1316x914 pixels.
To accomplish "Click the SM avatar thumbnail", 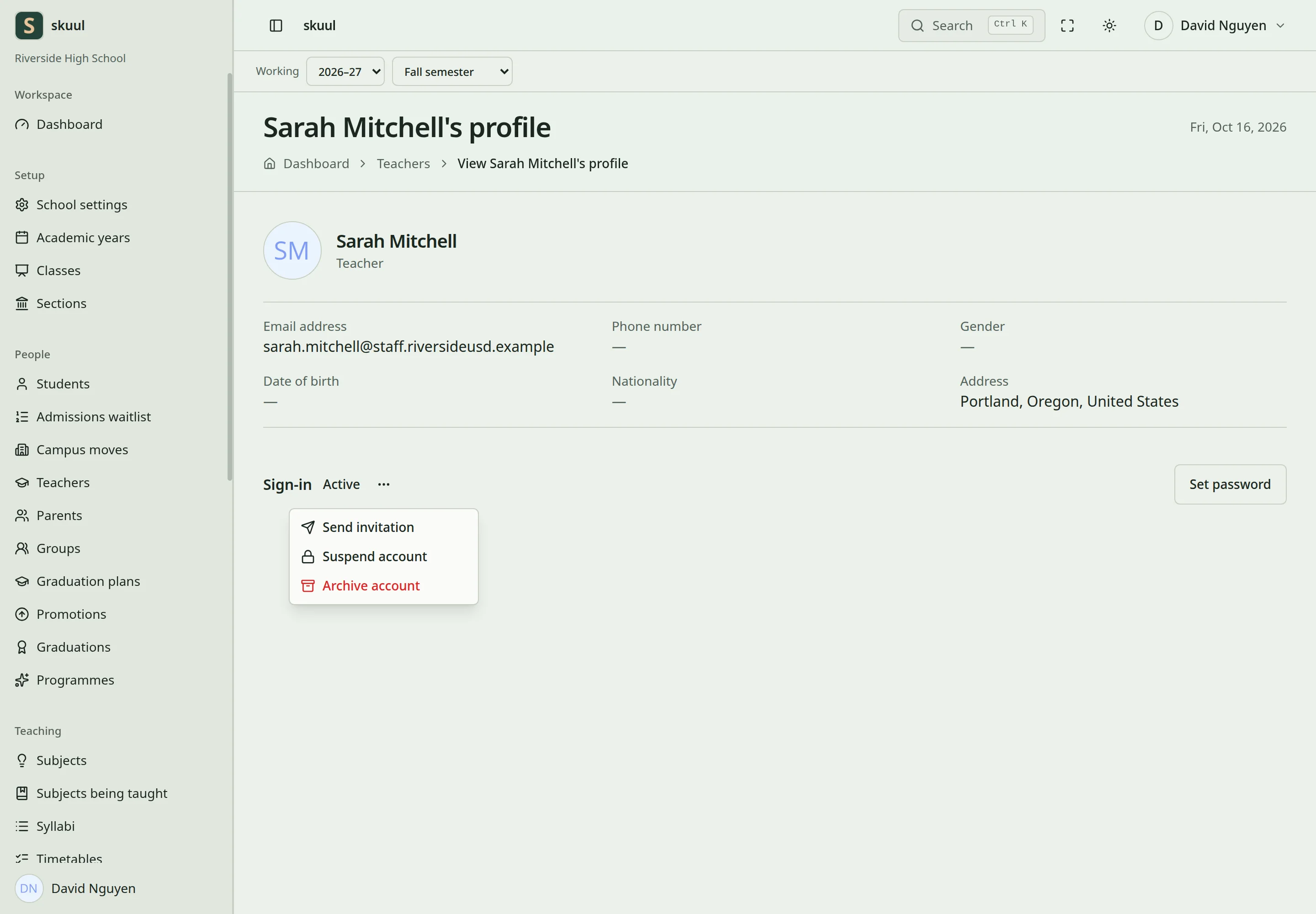I will click(x=292, y=251).
